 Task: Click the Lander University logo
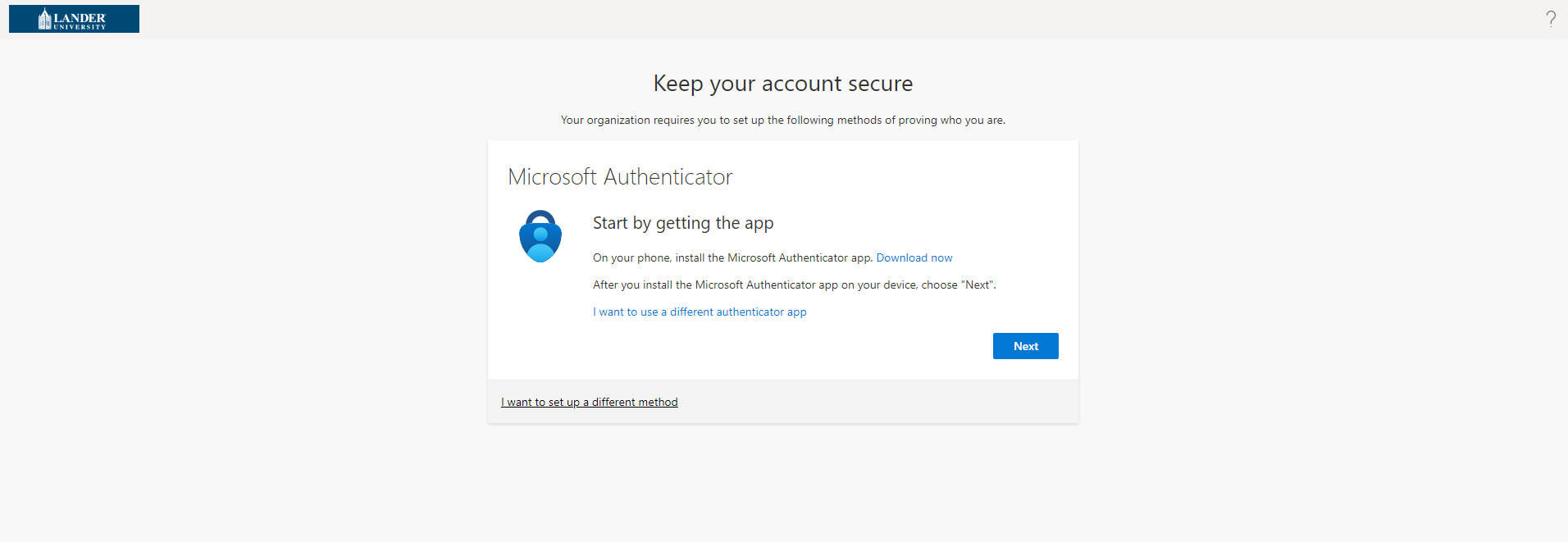coord(74,19)
